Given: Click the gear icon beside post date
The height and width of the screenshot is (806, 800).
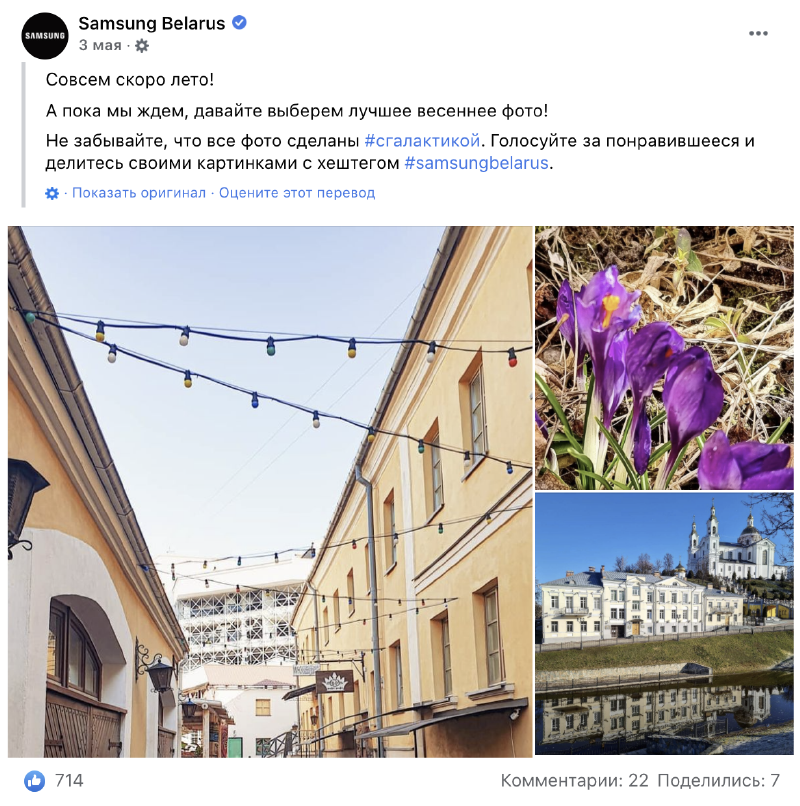Looking at the screenshot, I should click(142, 46).
